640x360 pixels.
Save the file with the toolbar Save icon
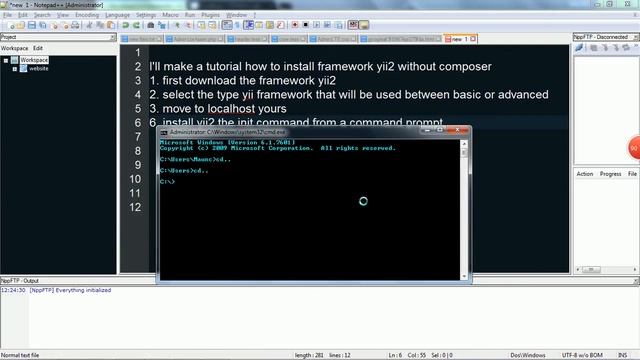coord(31,25)
